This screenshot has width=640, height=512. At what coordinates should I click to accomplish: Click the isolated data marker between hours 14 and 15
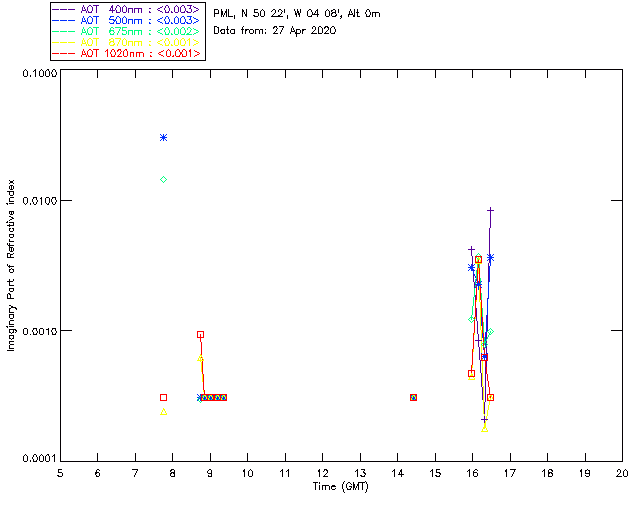click(x=413, y=398)
